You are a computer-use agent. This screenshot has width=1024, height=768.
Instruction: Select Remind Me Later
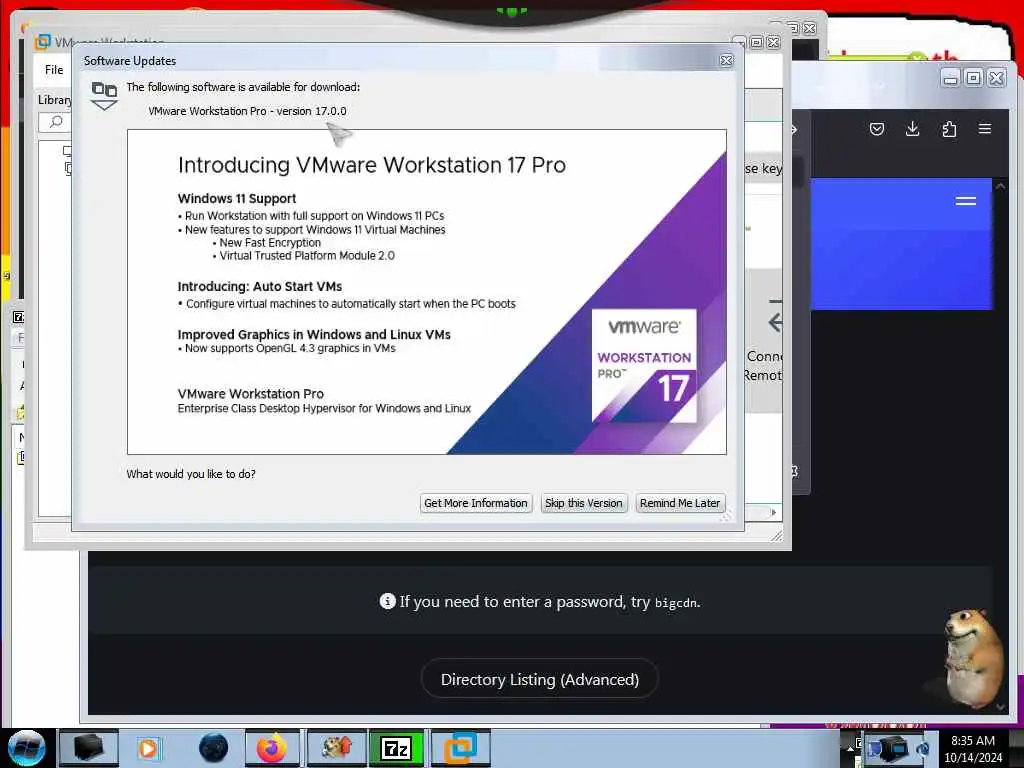tap(680, 503)
